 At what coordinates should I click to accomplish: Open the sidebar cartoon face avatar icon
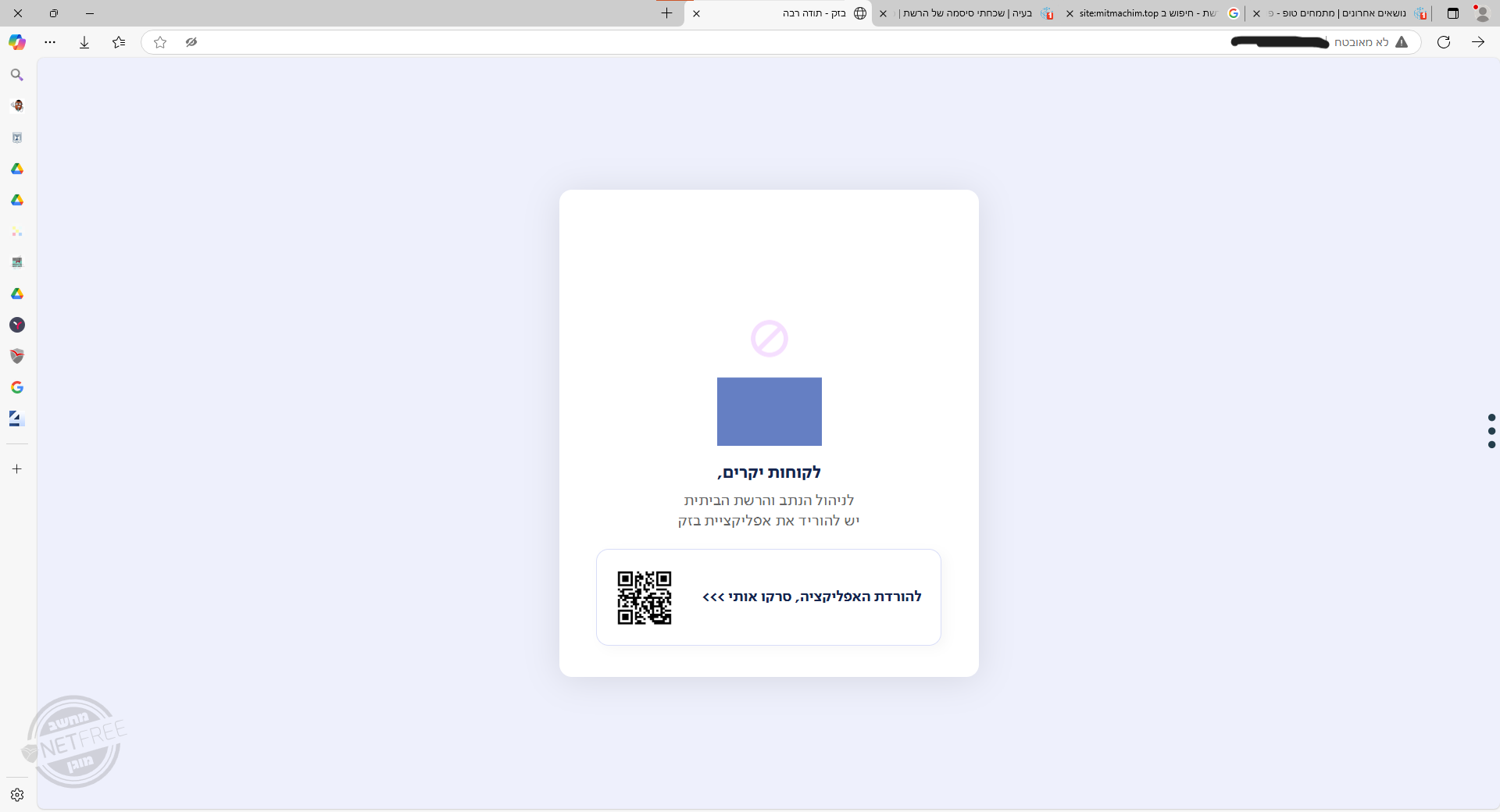coord(17,106)
